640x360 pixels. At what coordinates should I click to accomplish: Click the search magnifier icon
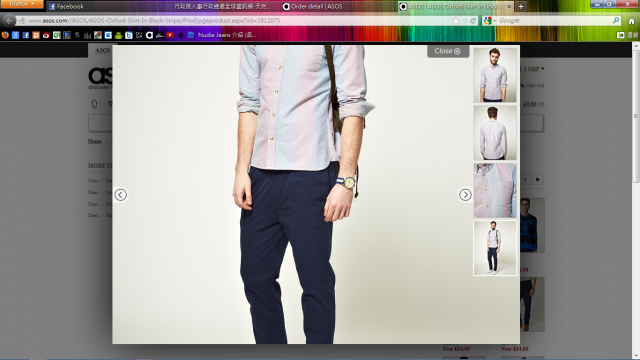click(616, 20)
